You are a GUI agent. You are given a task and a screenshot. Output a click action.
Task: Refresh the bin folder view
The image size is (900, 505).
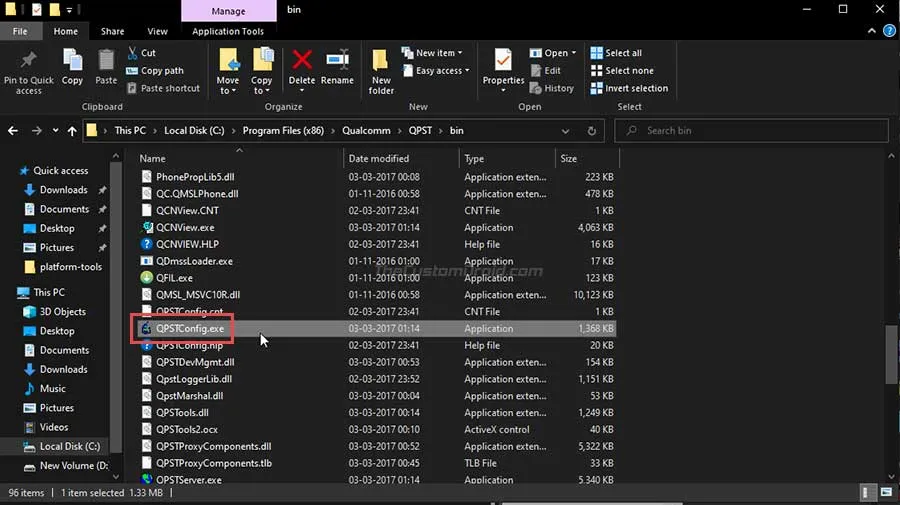click(x=591, y=131)
